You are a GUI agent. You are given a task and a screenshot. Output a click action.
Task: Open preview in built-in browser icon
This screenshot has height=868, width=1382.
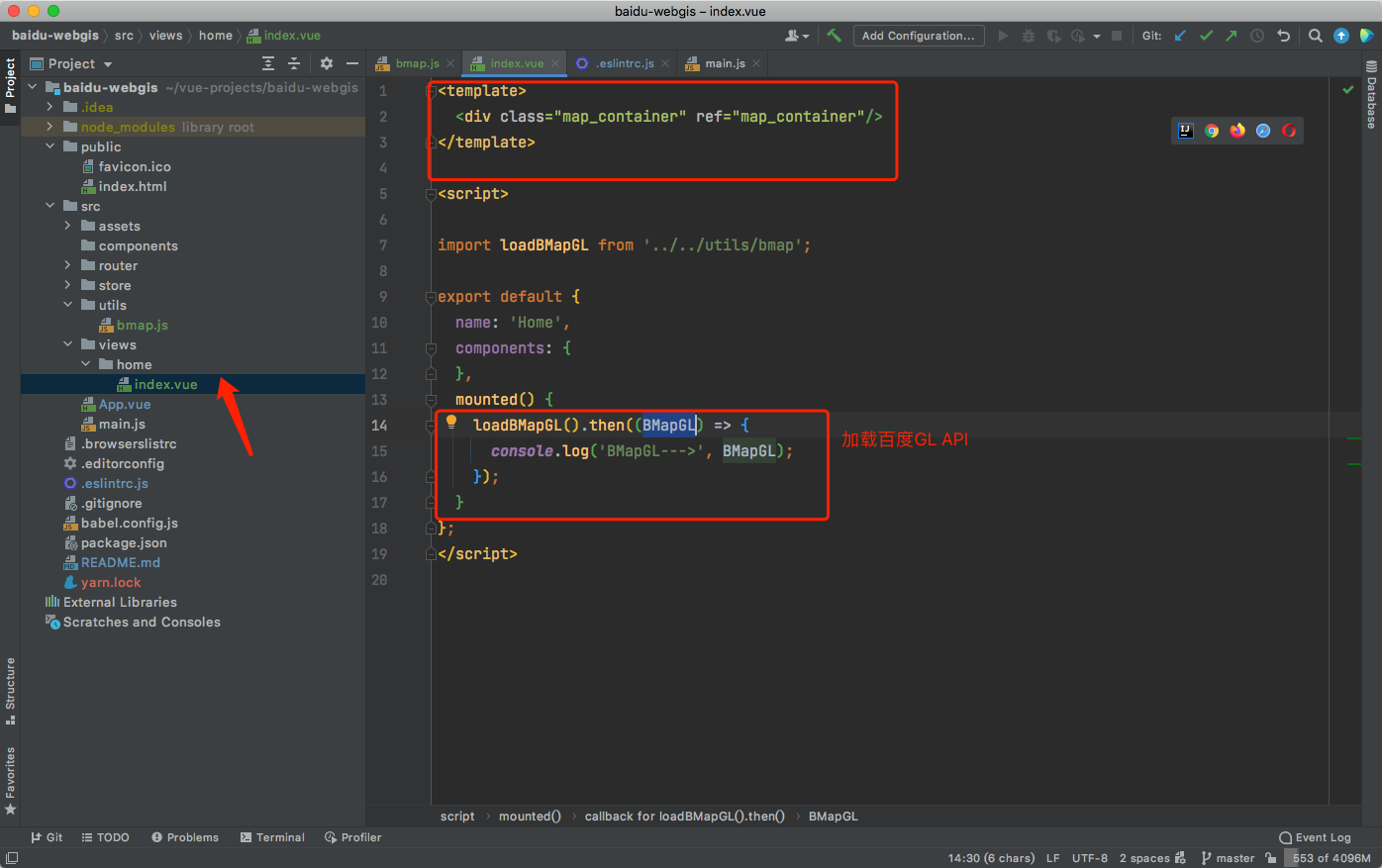pos(1185,131)
